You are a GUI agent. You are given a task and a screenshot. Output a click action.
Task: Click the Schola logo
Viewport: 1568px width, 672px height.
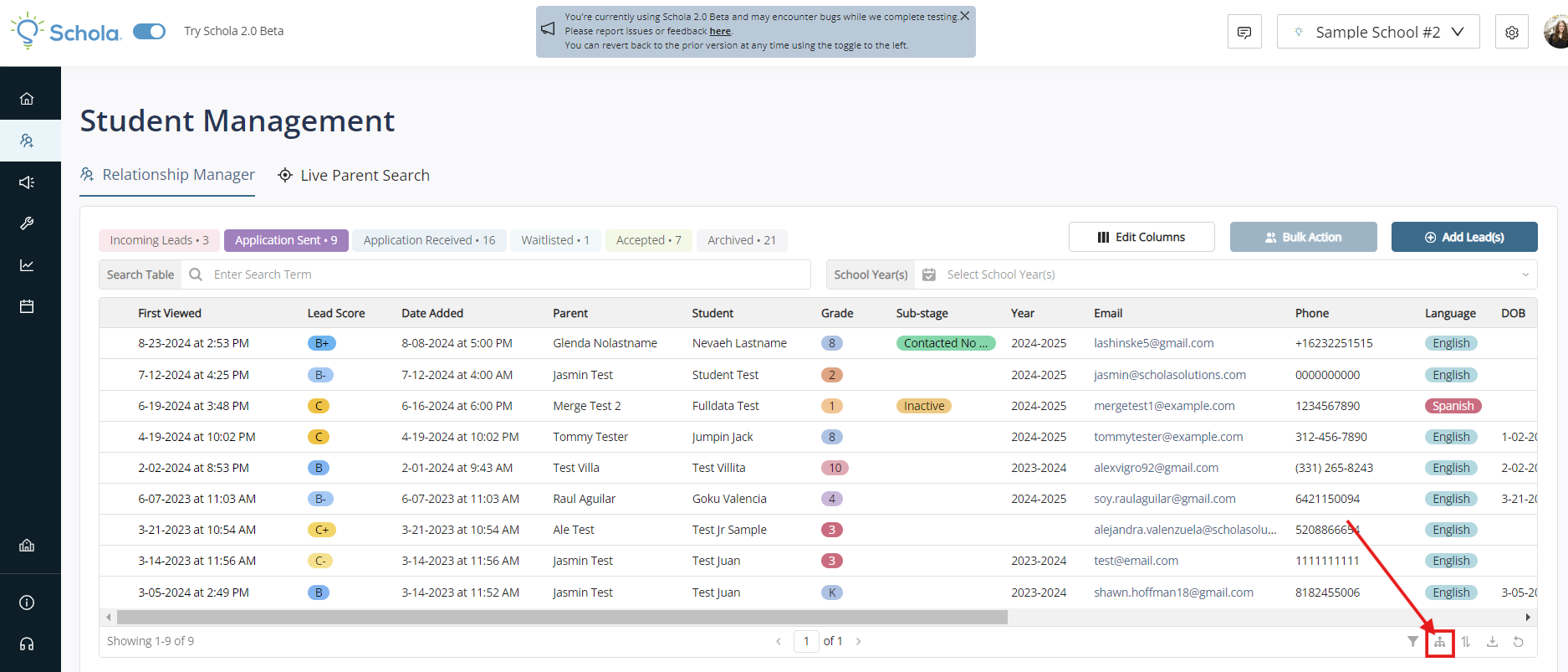tap(66, 31)
